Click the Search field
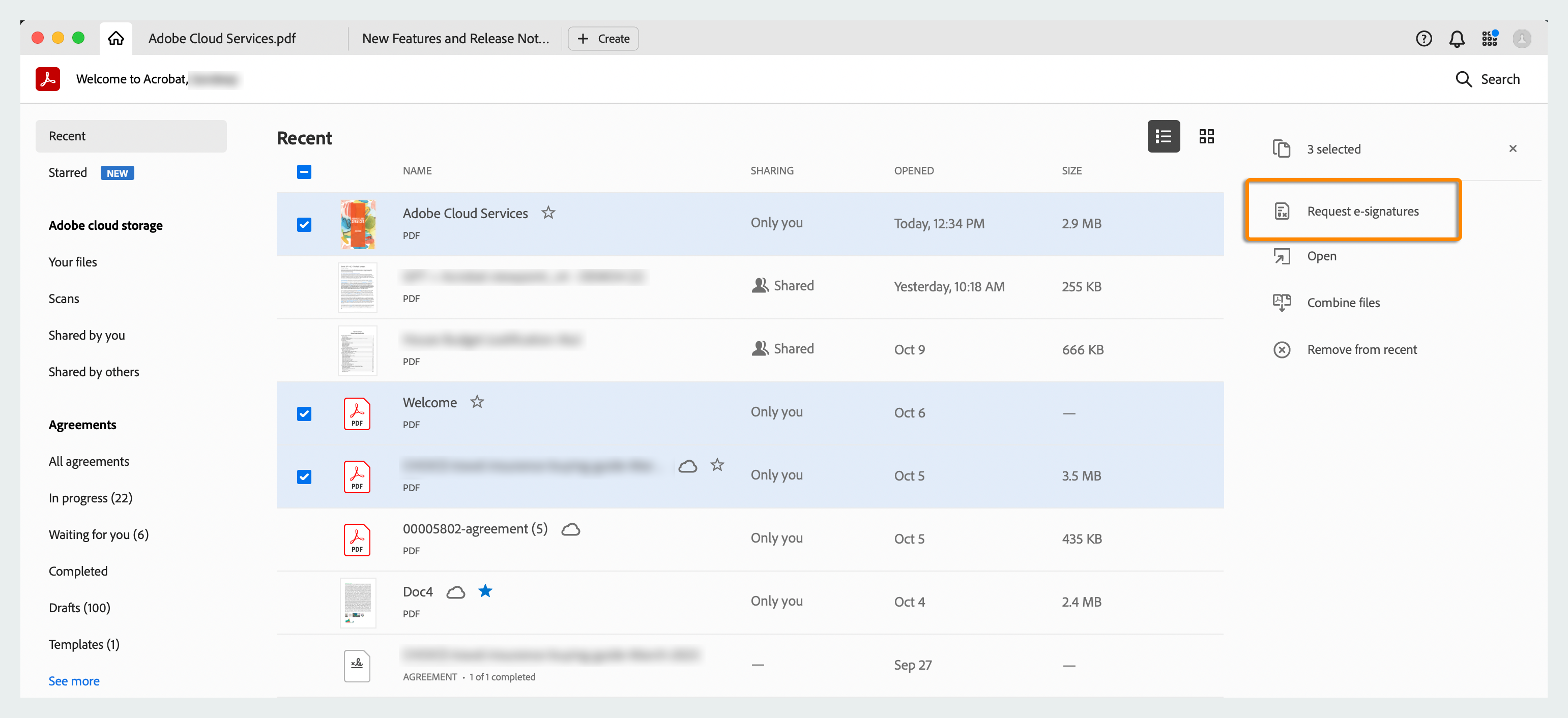1568x718 pixels. 1488,79
